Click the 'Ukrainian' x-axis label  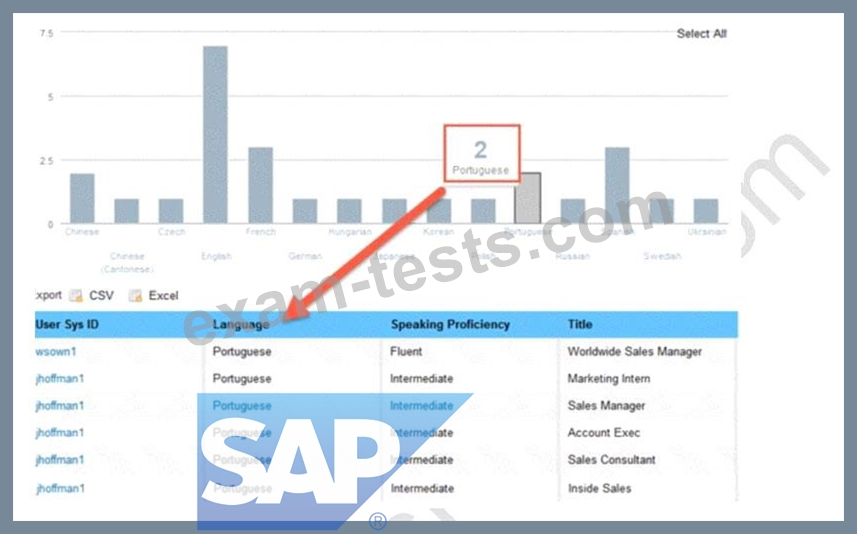[x=707, y=232]
